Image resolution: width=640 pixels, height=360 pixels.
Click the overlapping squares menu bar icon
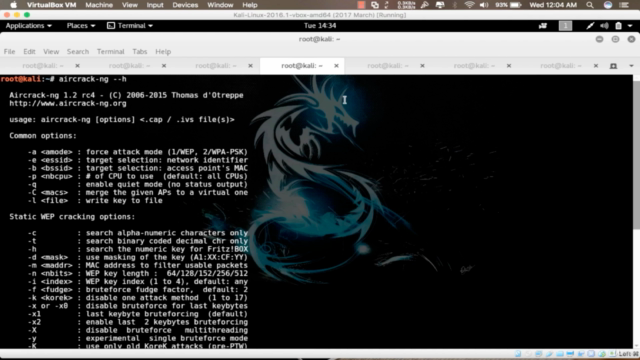[375, 5]
